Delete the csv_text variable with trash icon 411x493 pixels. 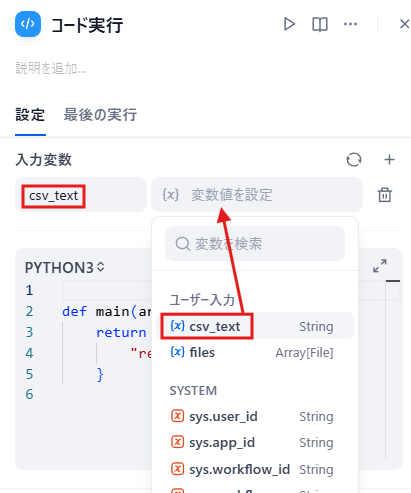tap(385, 195)
